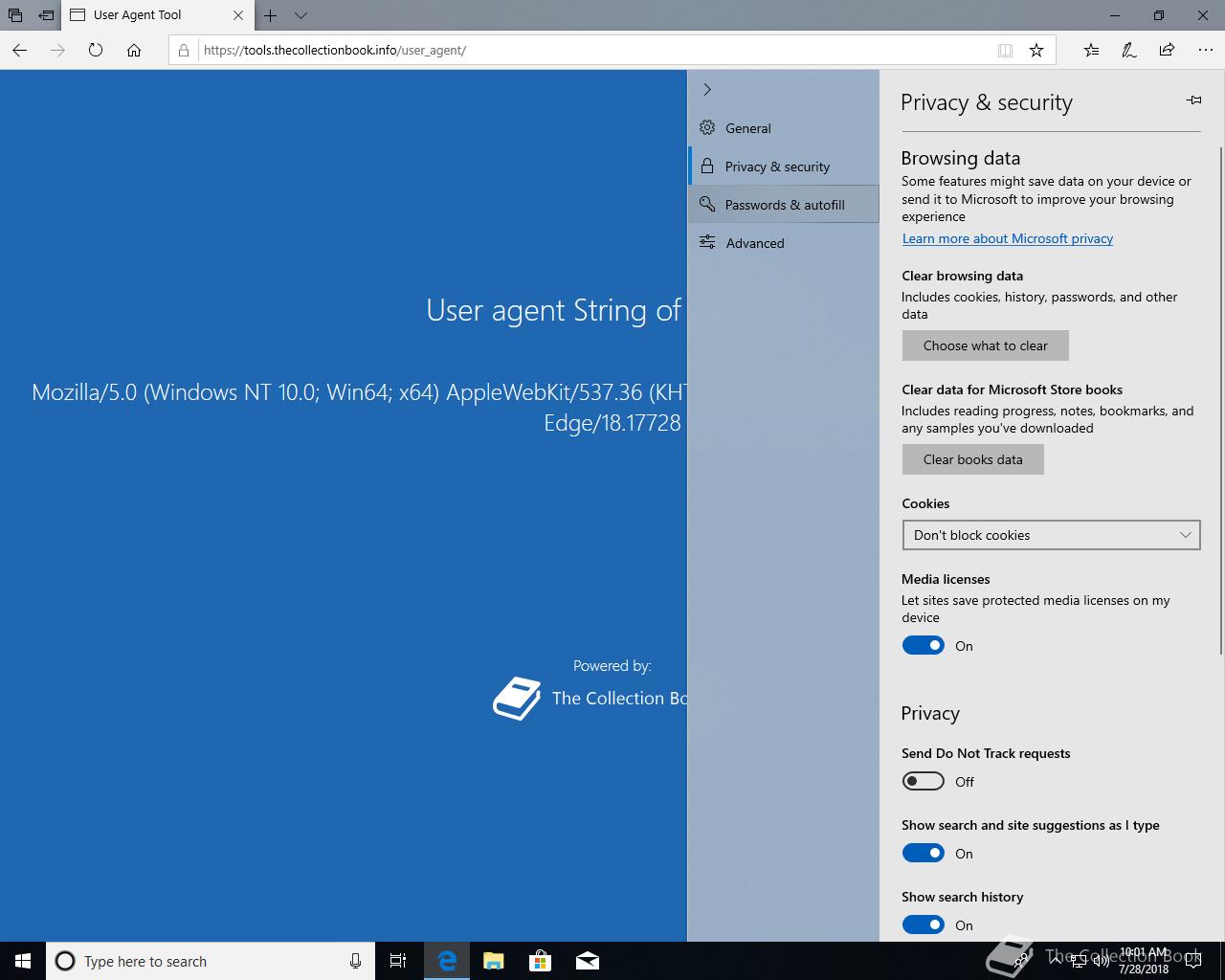The image size is (1225, 980).
Task: Click The Collection Book logo on page
Action: pyautogui.click(x=517, y=699)
